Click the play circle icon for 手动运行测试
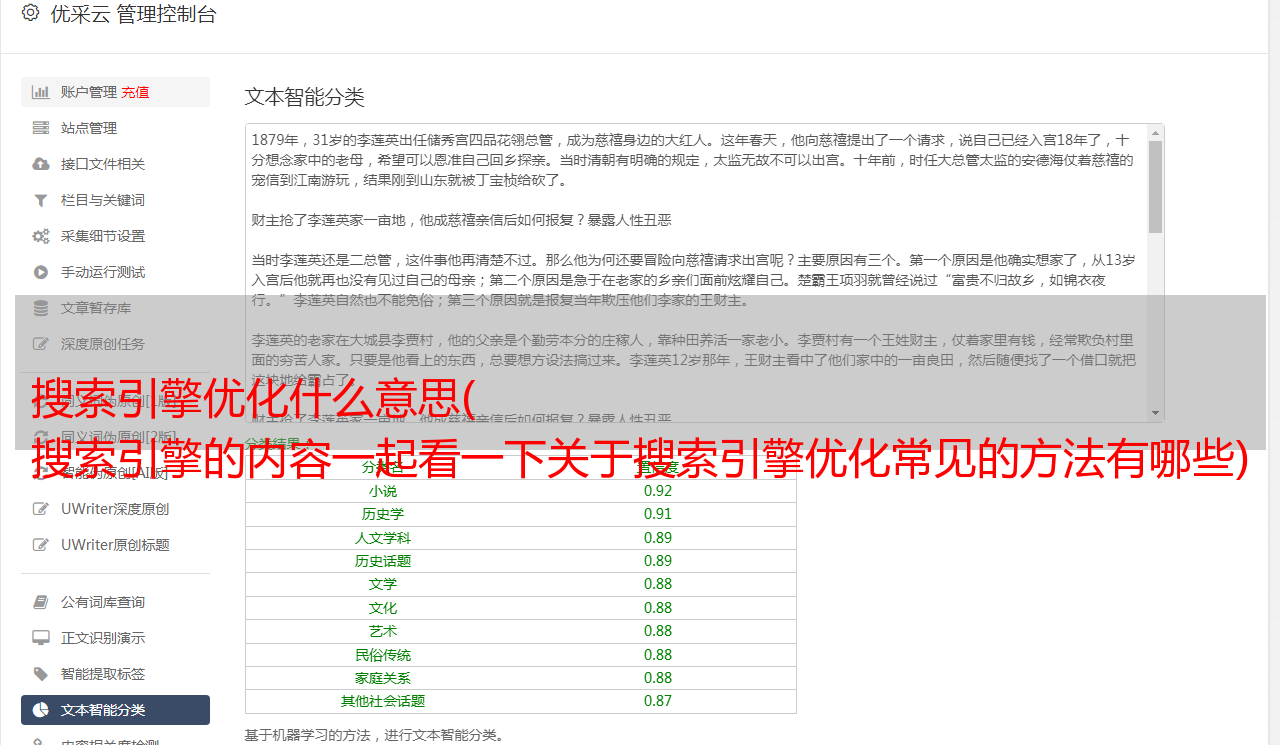1280x745 pixels. (x=41, y=272)
